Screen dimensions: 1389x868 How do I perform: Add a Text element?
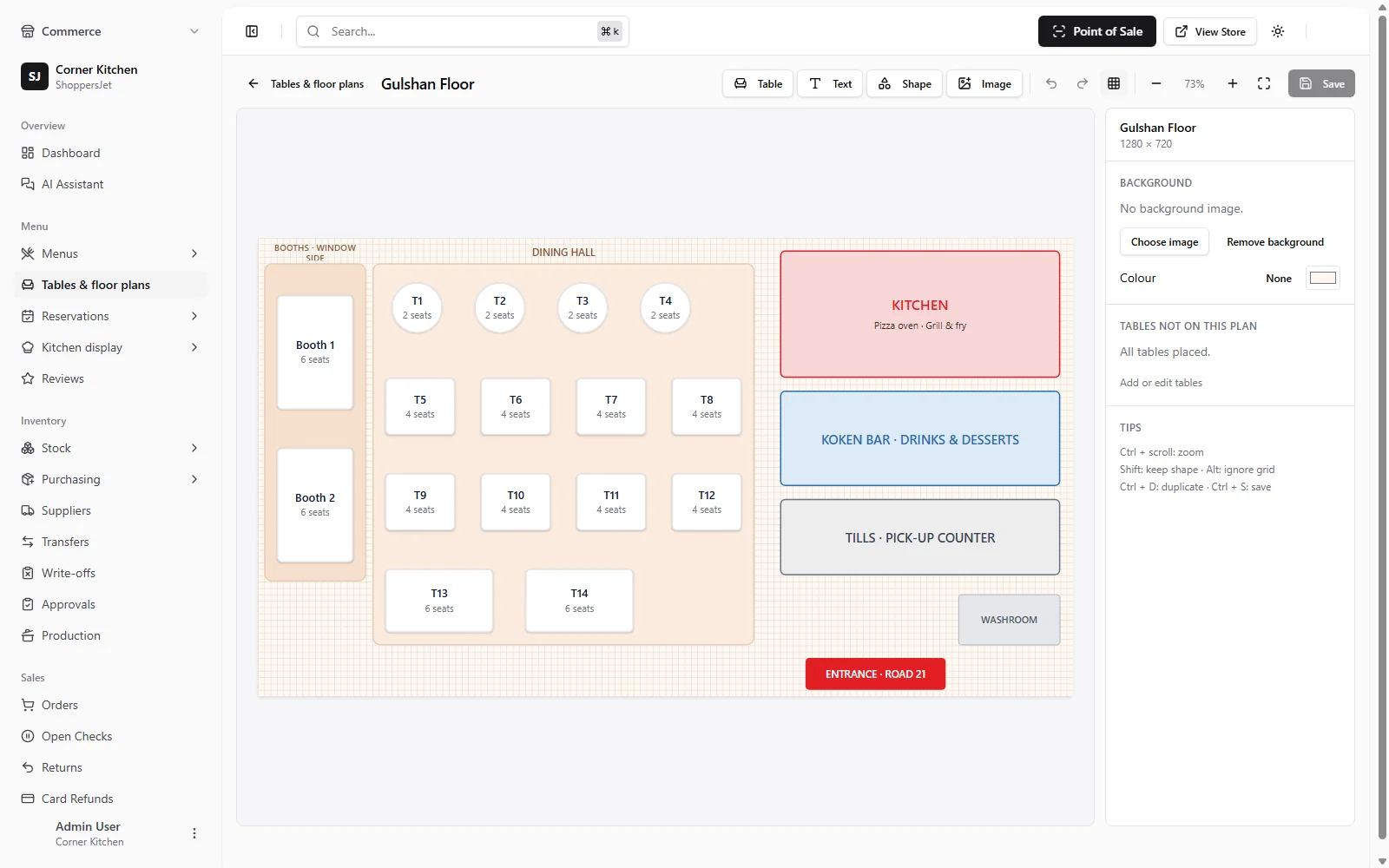830,83
